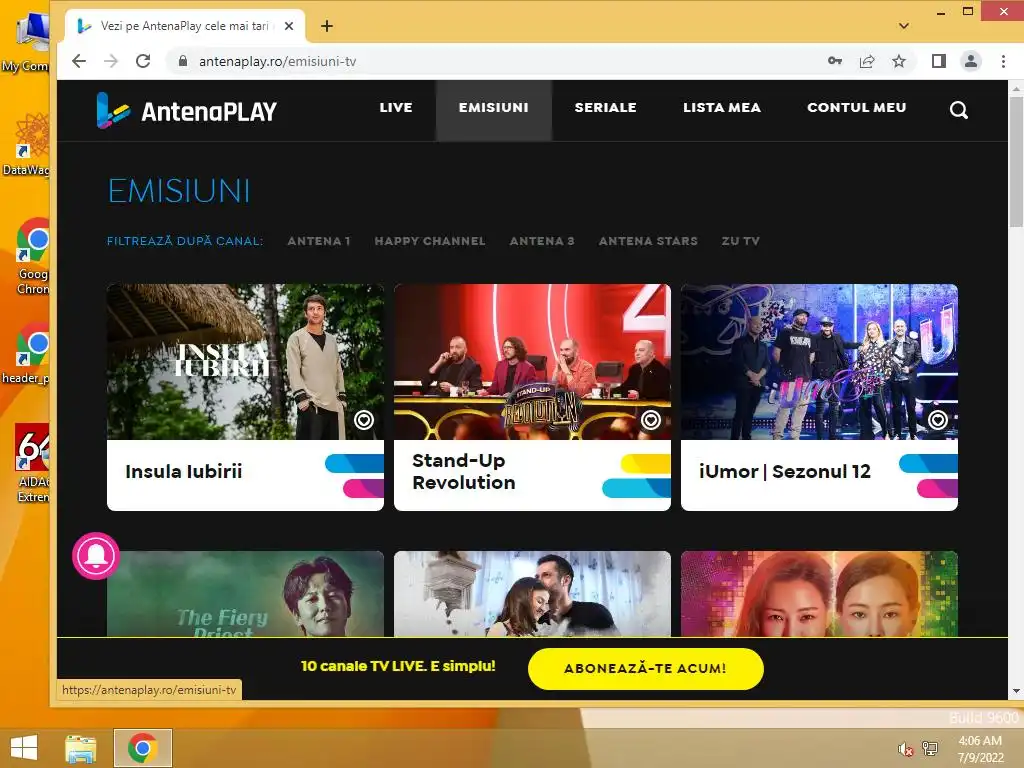This screenshot has width=1024, height=768.
Task: Open AIDA64 Extreme desktop icon
Action: (x=33, y=462)
